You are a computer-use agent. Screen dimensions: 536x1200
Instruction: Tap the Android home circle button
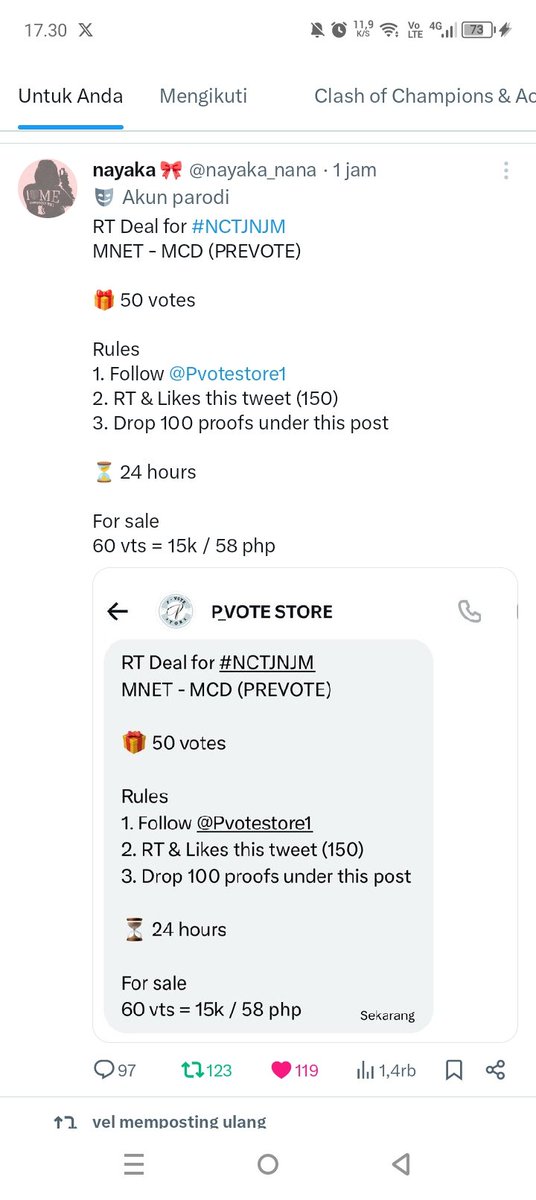tap(267, 1164)
